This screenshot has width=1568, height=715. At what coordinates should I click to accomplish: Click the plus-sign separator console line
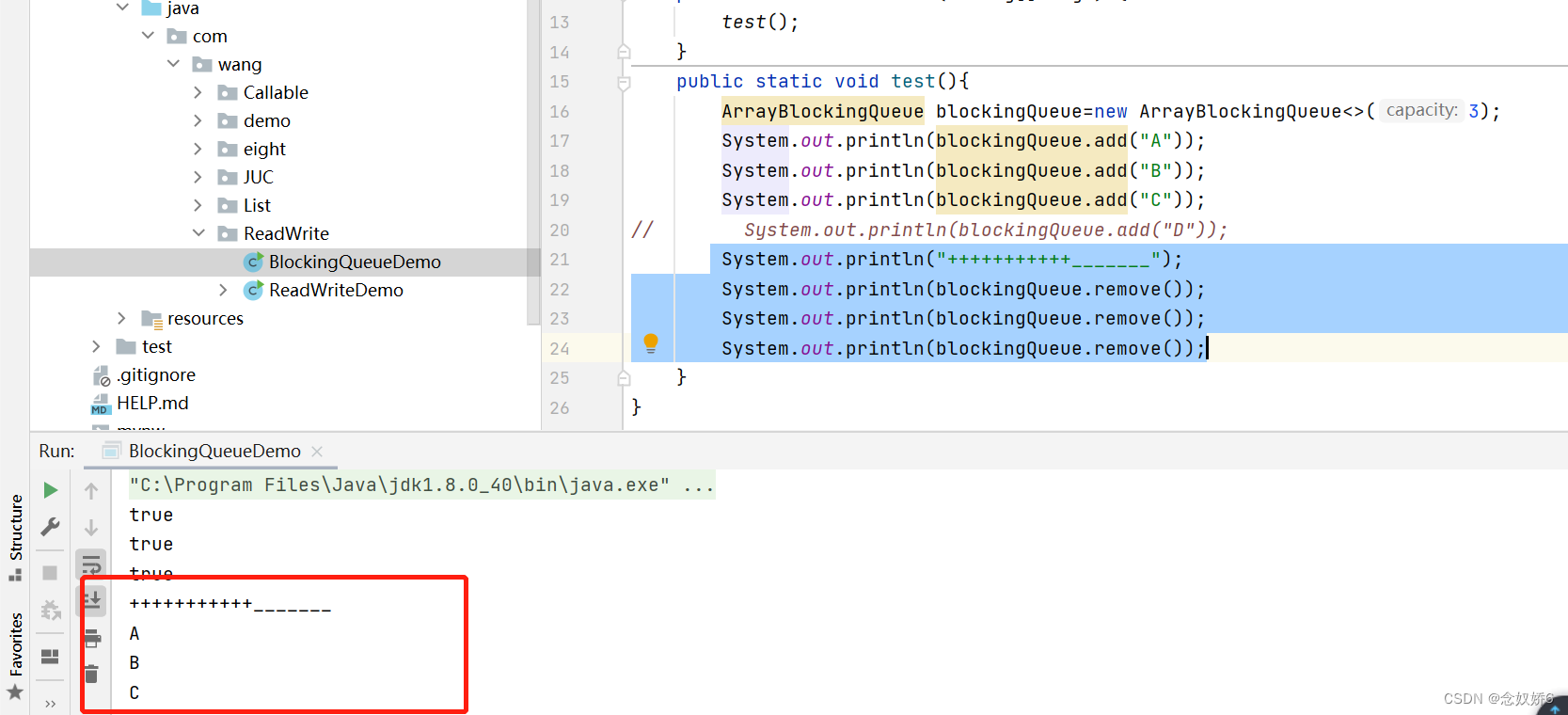230,603
